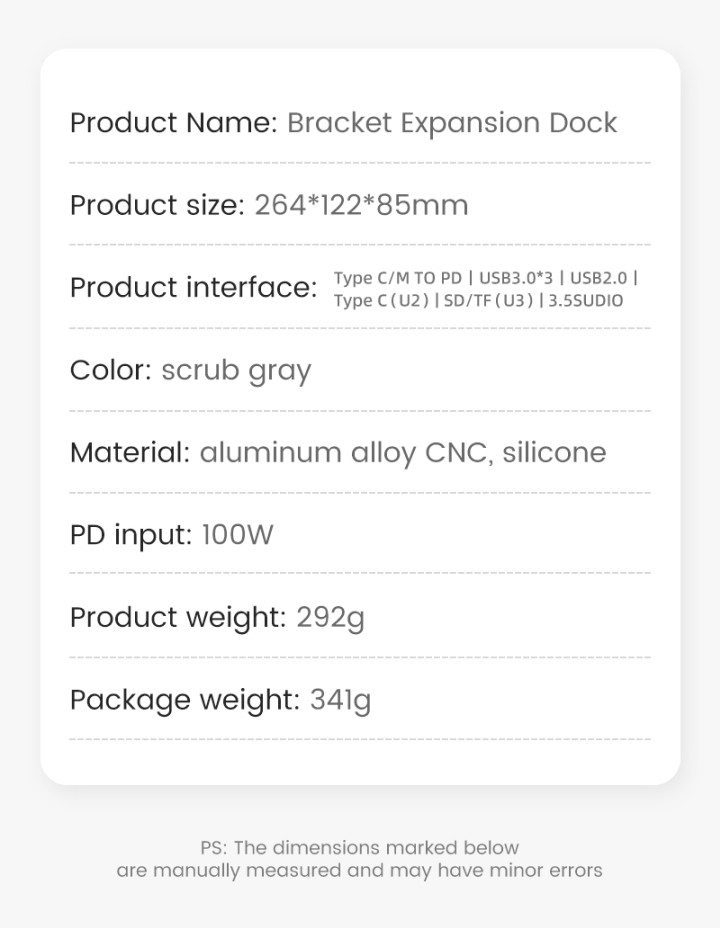Click the Type C/M TO PD text
This screenshot has height=928, width=720.
(x=398, y=278)
